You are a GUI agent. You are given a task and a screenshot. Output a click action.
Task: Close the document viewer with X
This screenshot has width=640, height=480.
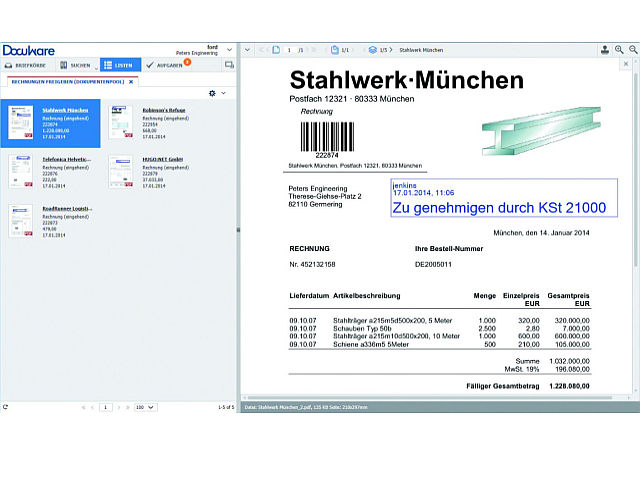[626, 64]
